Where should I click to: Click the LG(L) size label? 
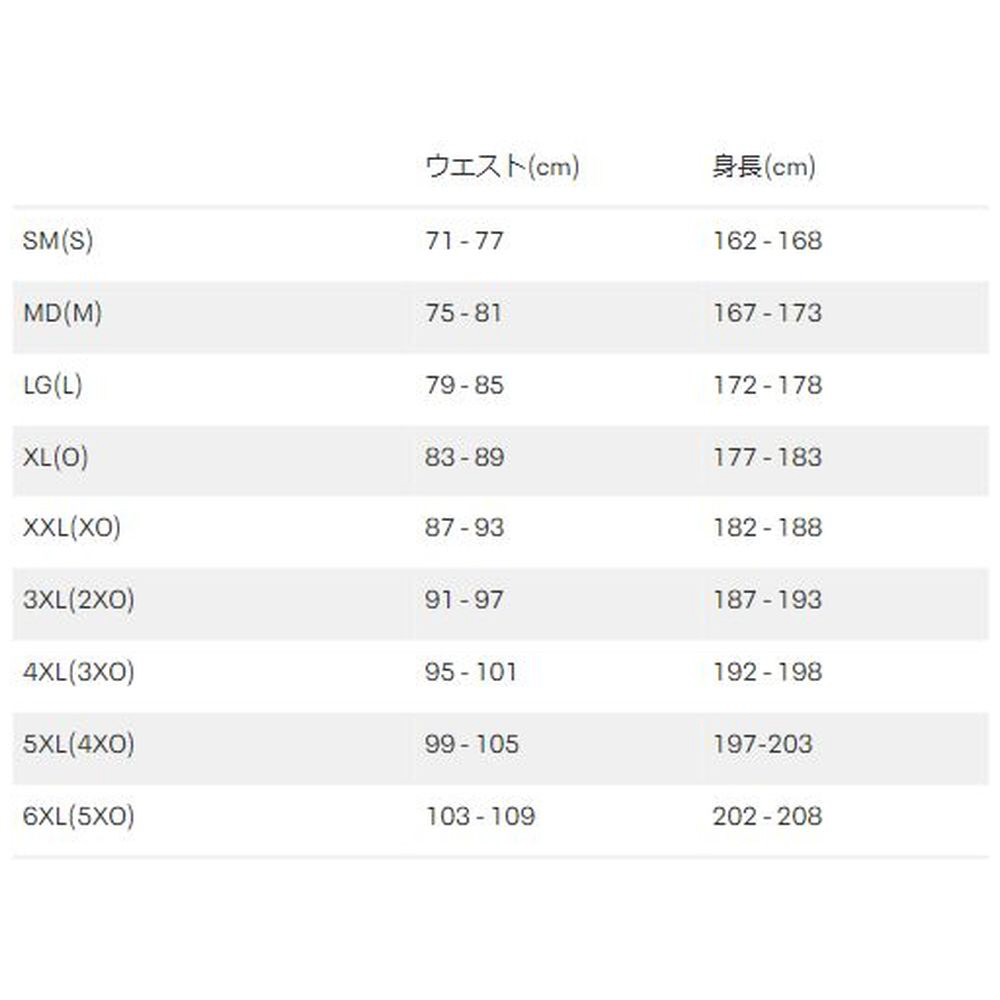tap(53, 385)
